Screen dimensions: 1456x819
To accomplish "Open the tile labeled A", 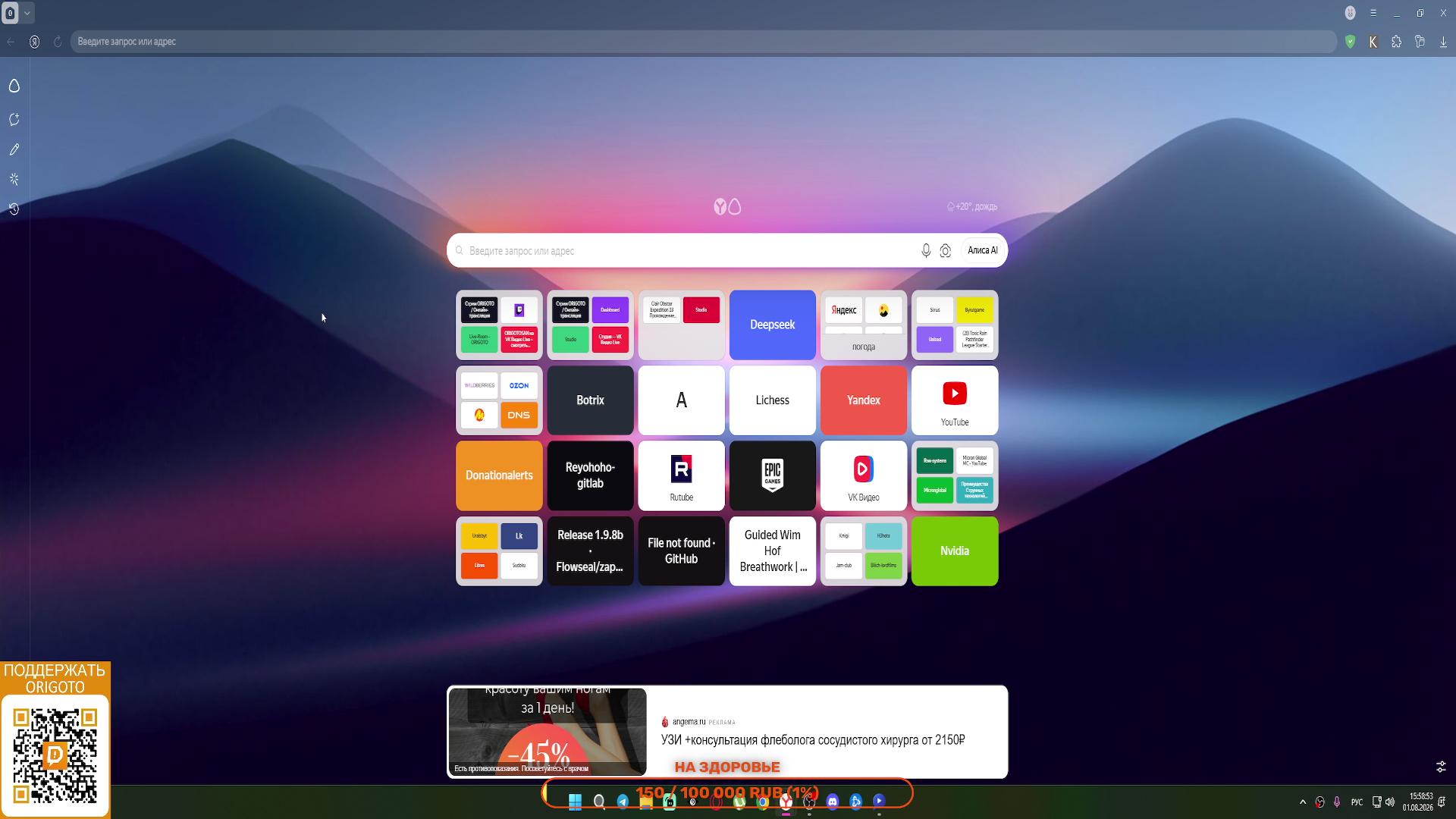I will pyautogui.click(x=682, y=400).
